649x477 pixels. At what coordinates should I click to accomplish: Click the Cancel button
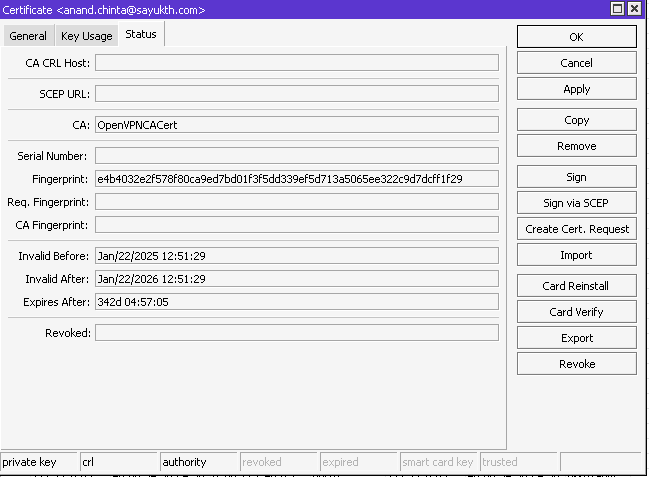click(x=577, y=63)
